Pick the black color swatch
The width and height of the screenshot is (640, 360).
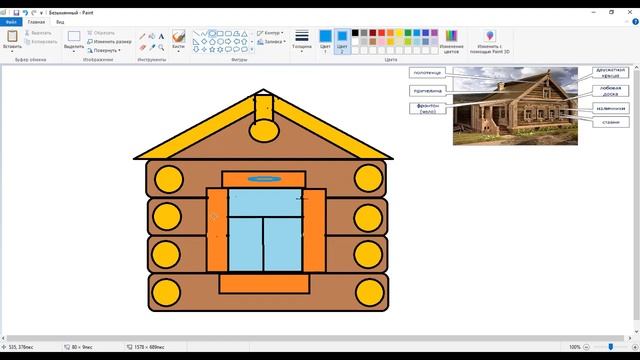(355, 33)
